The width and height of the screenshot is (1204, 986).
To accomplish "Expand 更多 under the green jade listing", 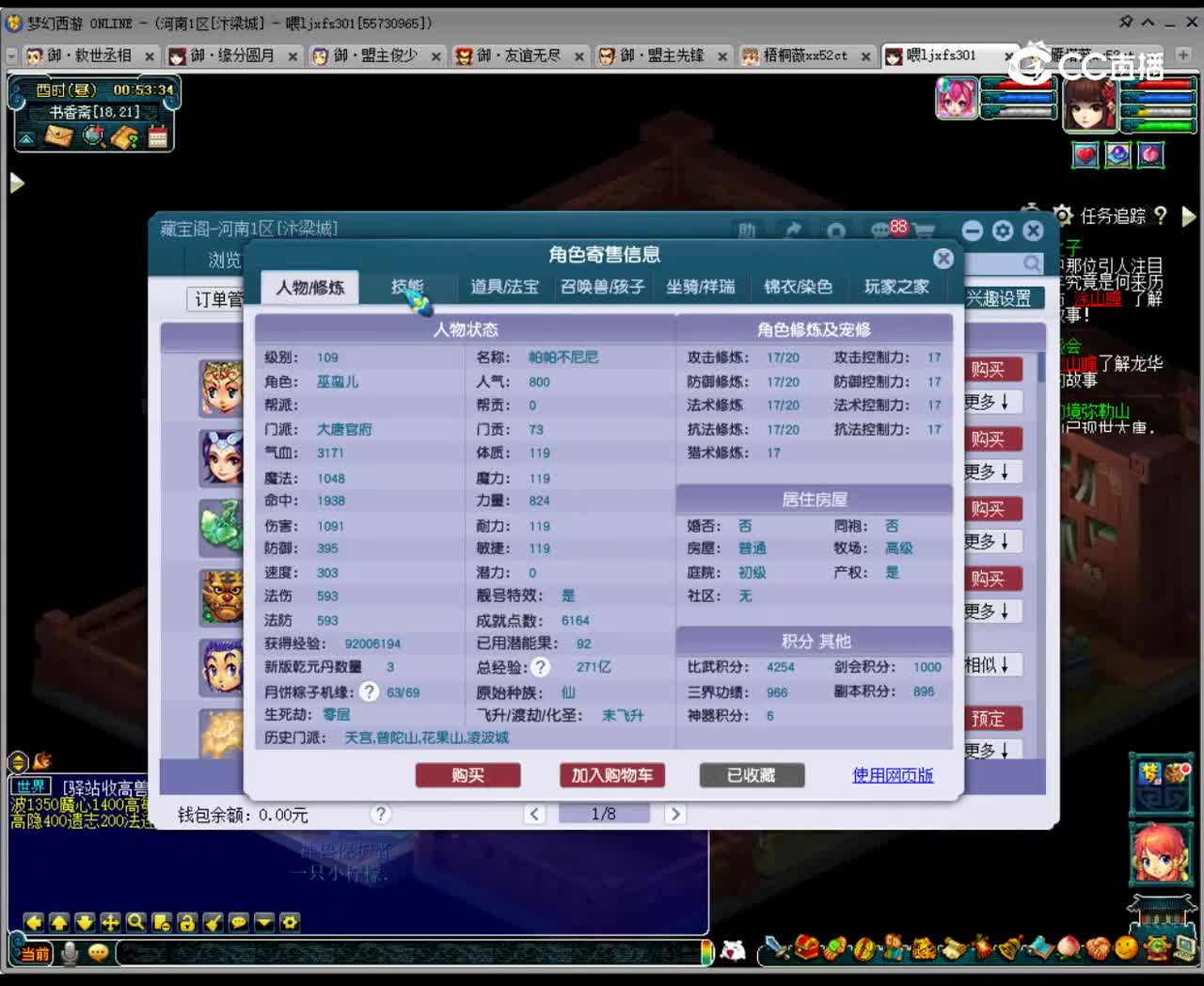I will click(x=988, y=542).
